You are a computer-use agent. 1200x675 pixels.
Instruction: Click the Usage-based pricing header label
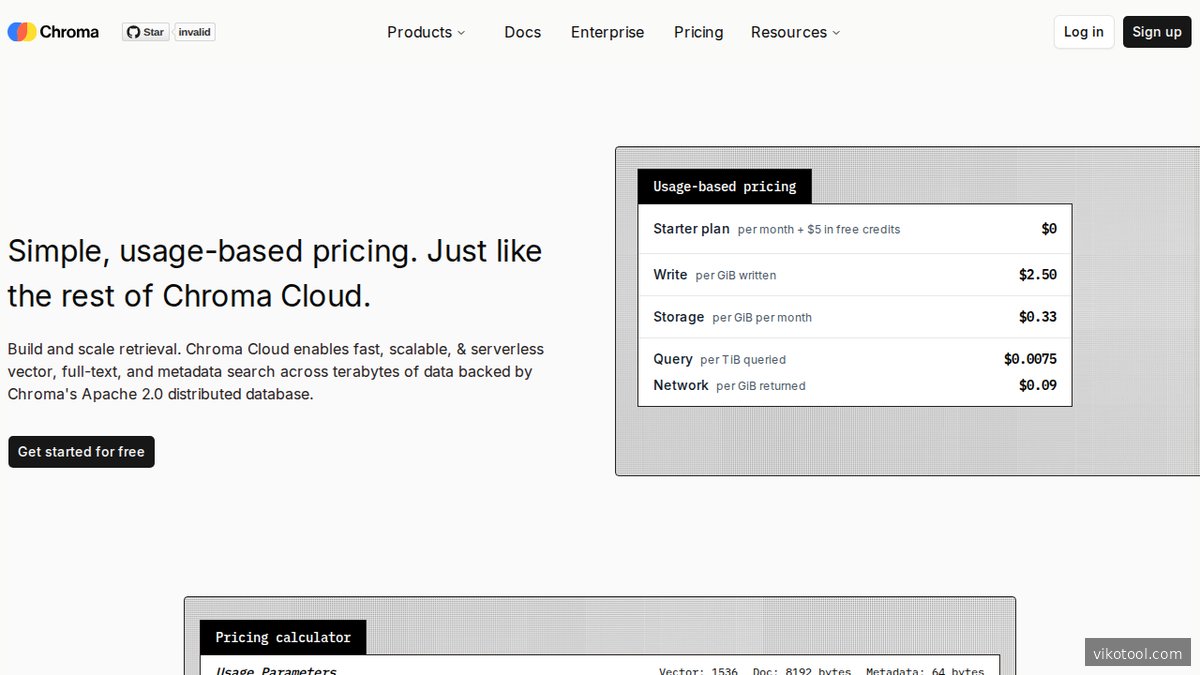coord(724,186)
